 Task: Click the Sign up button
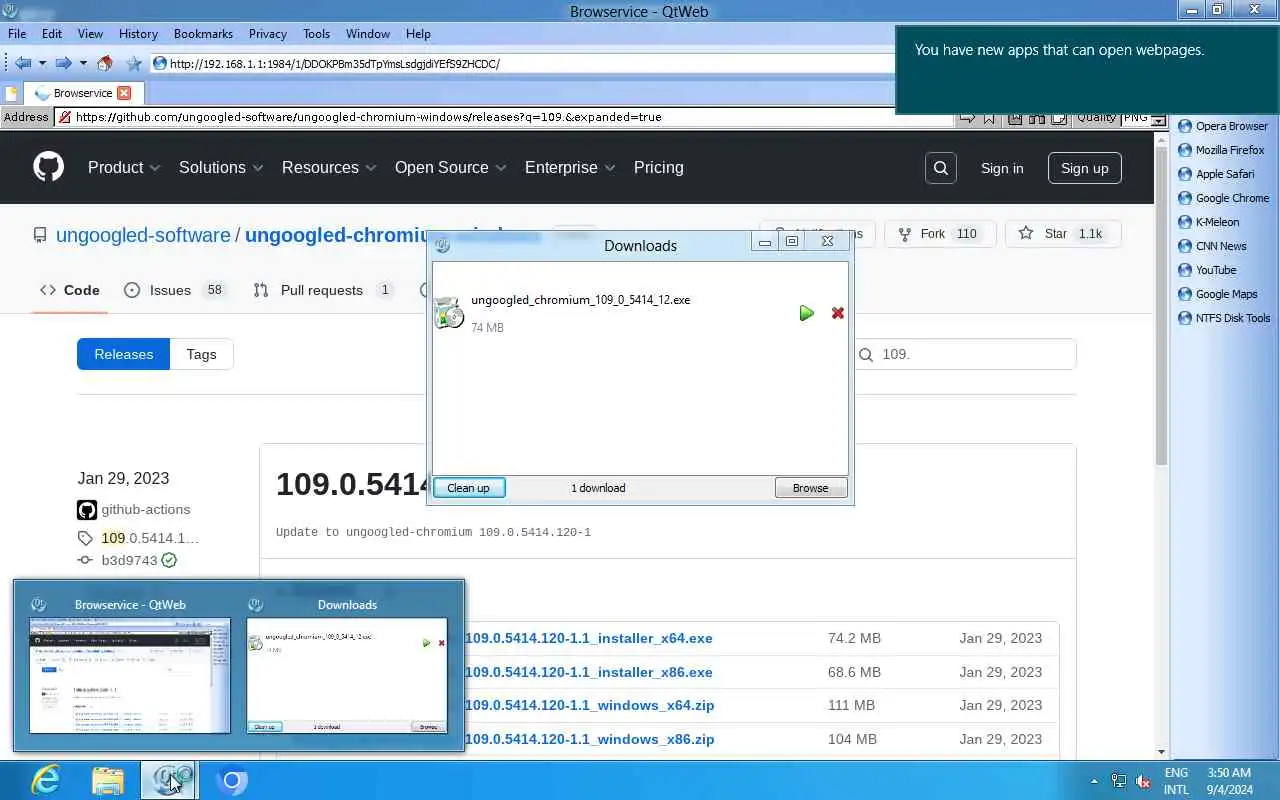1085,168
